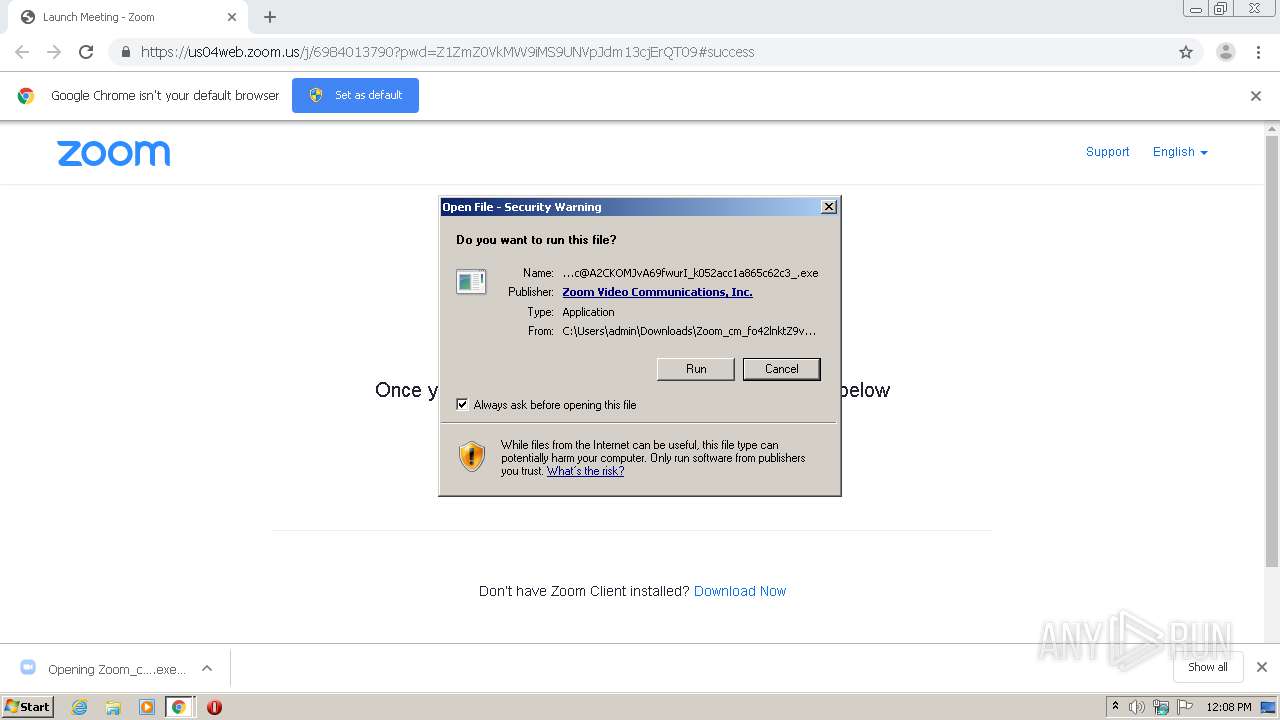Open Windows Explorer folder on the taskbar
This screenshot has height=720, width=1280.
(x=113, y=707)
